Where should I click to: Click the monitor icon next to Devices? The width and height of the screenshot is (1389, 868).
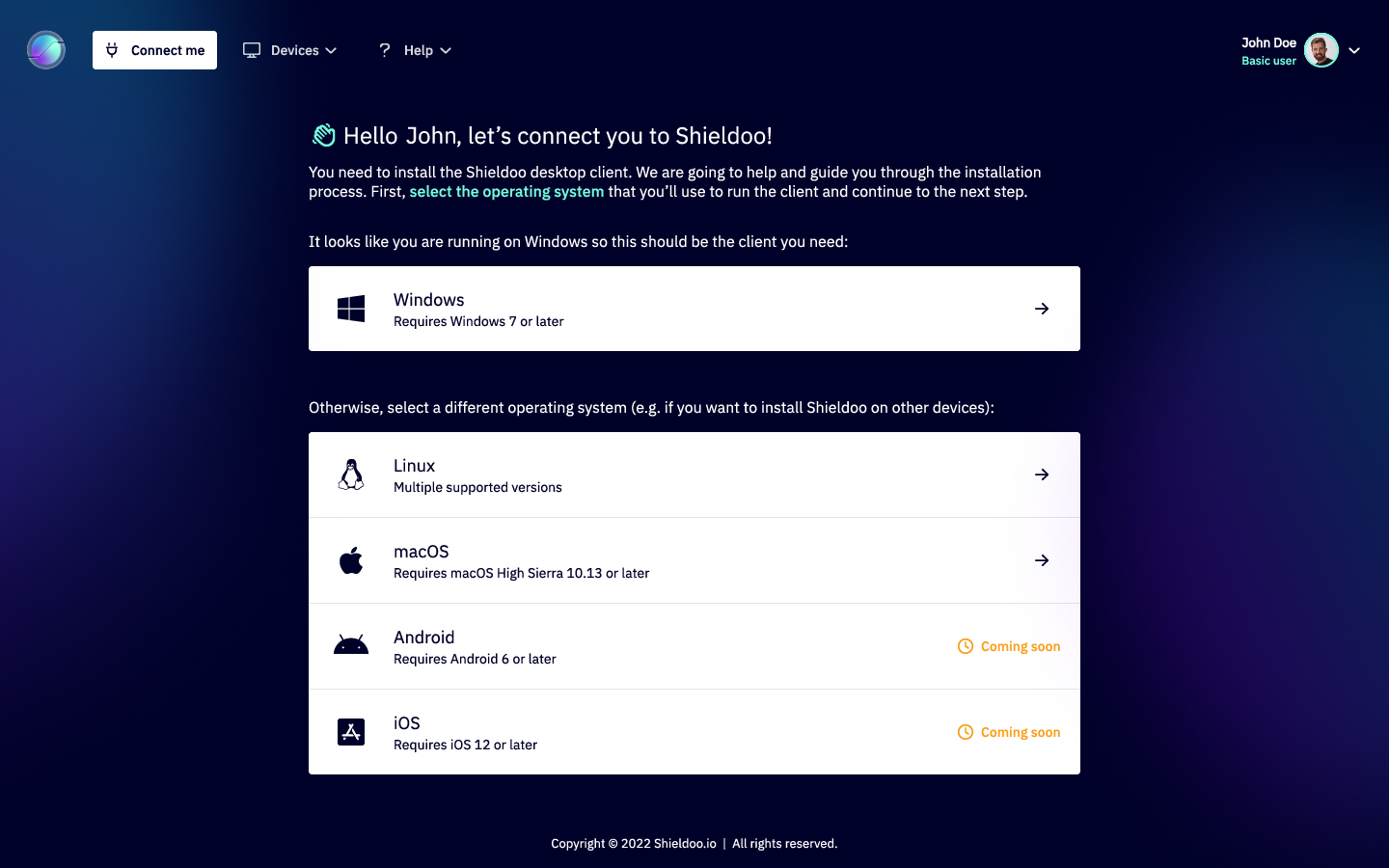click(252, 49)
